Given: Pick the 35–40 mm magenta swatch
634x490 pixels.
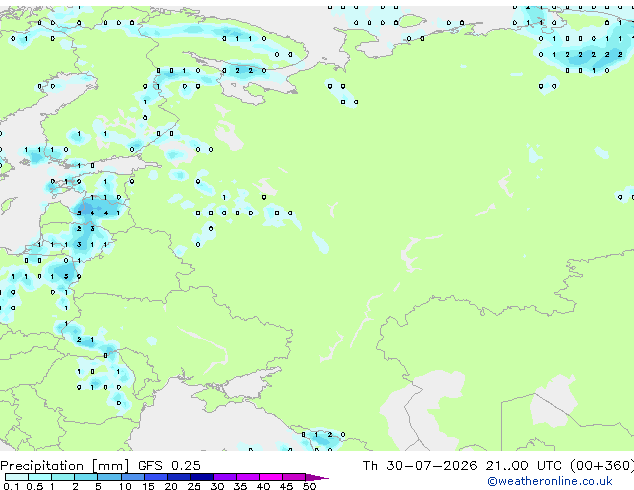Looking at the screenshot, I should [248, 477].
